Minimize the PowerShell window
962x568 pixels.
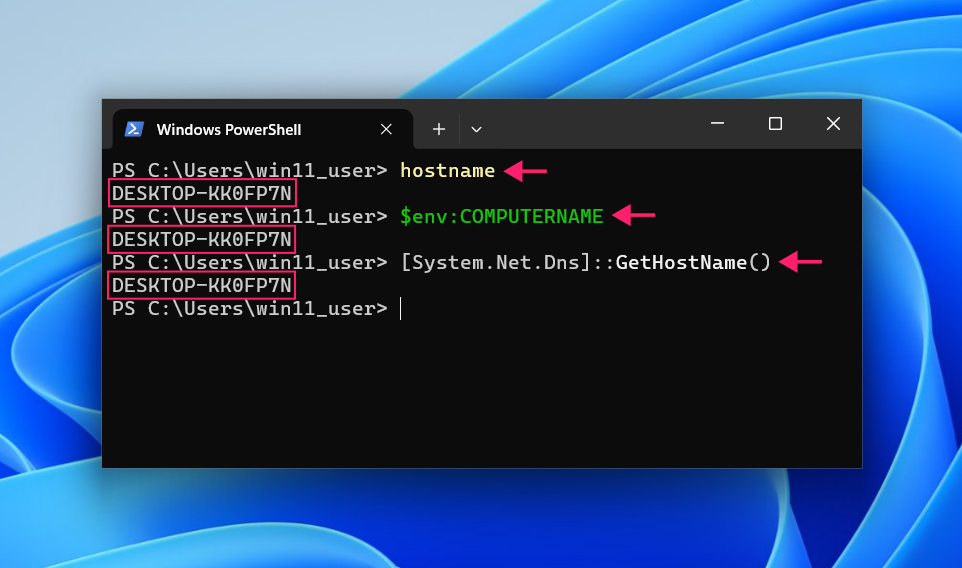(717, 124)
